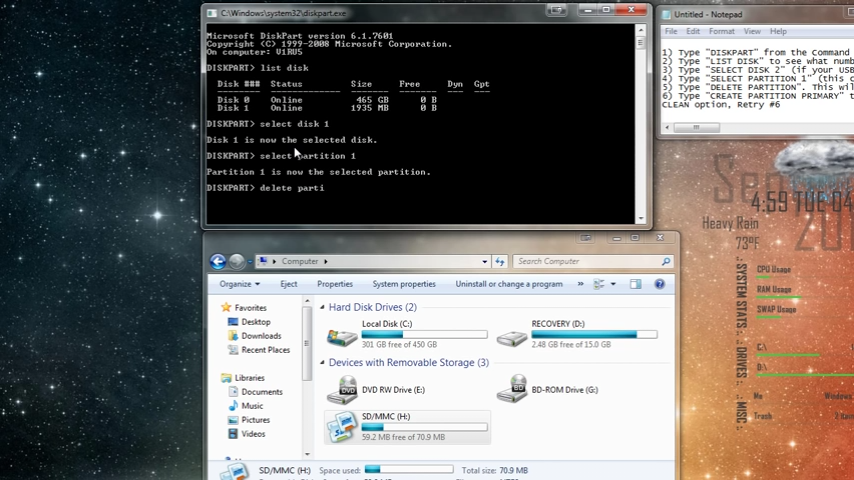The height and width of the screenshot is (480, 854).
Task: Select the RECOVERY (D:) drive icon
Action: (512, 335)
